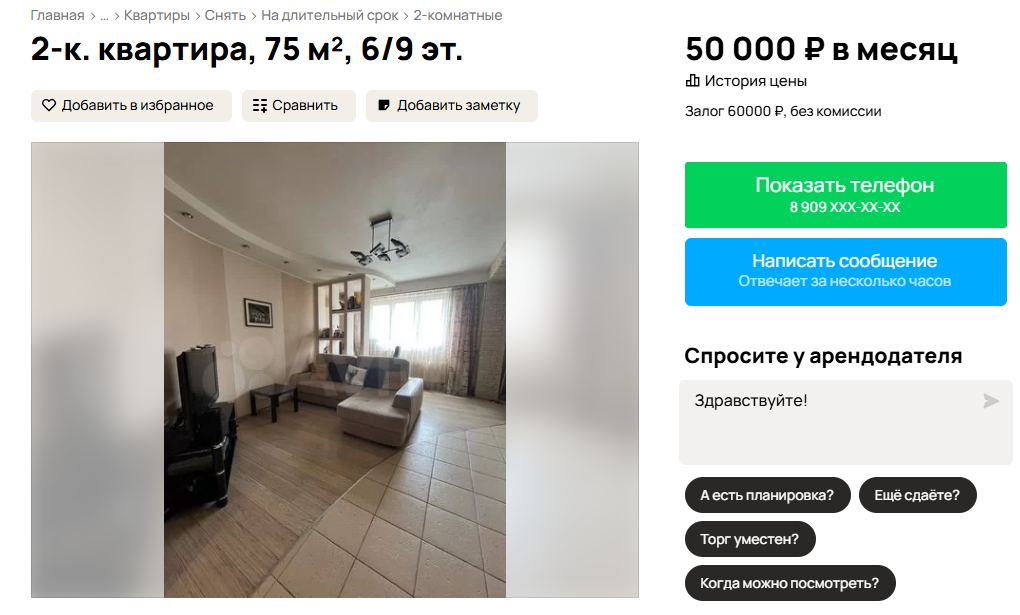Navigate to Снять breadcrumb
This screenshot has width=1020, height=615.
225,16
